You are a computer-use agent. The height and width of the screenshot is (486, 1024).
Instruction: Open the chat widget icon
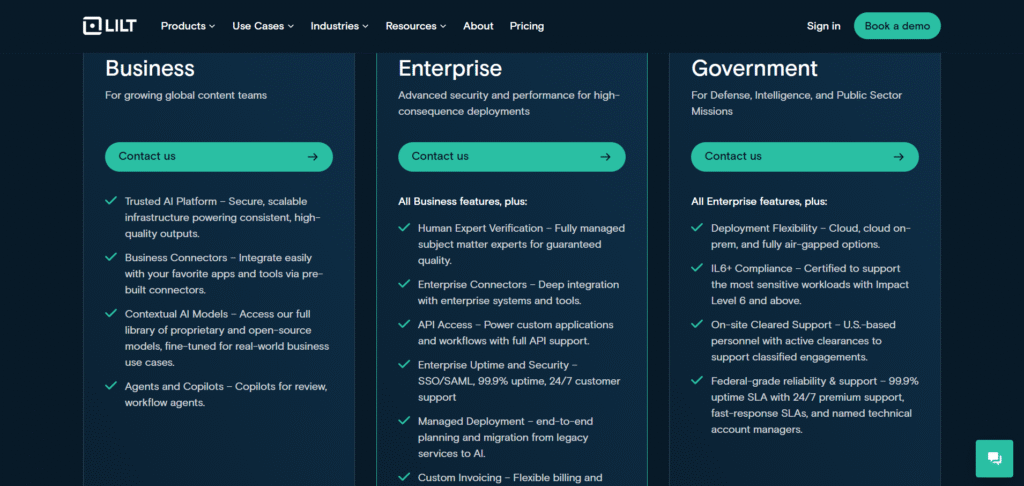994,458
